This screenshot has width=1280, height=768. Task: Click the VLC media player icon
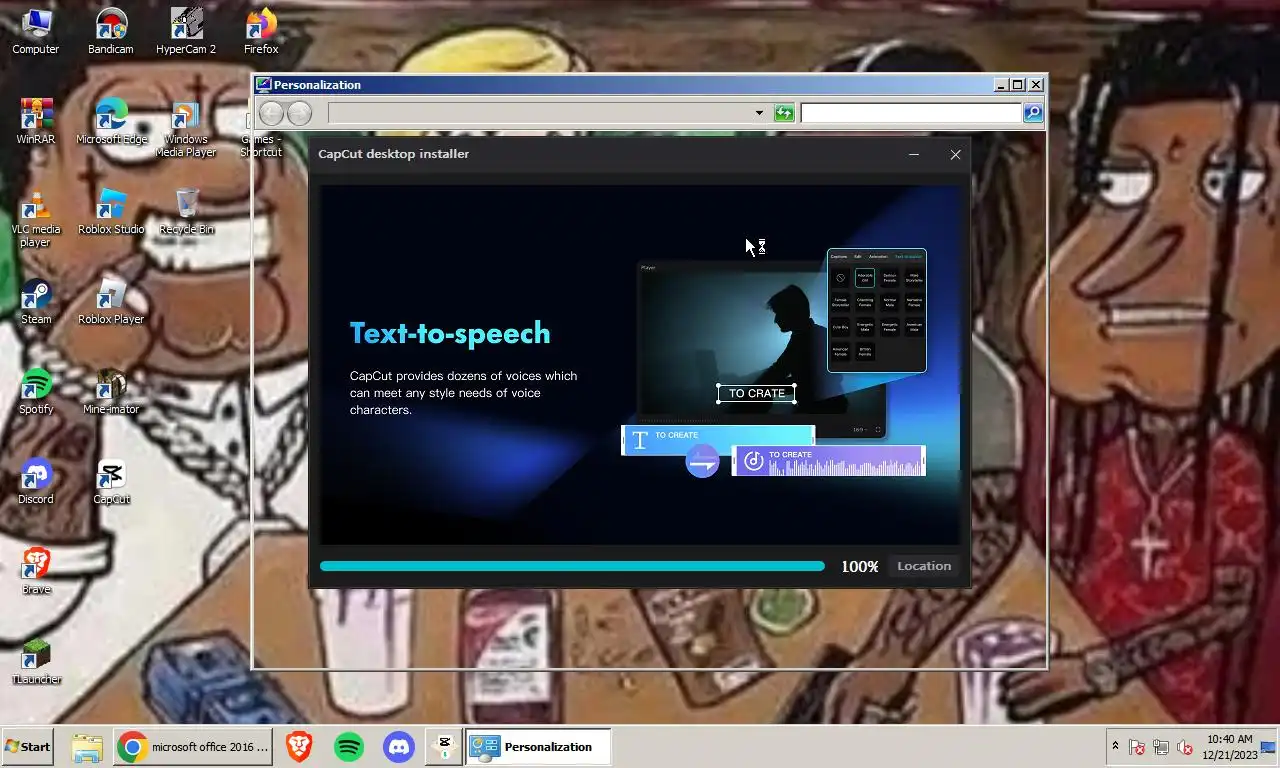click(x=35, y=218)
